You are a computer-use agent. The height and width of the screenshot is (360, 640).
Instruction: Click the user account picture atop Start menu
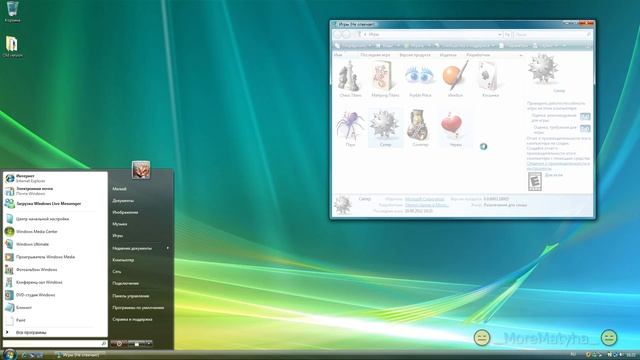pos(141,169)
